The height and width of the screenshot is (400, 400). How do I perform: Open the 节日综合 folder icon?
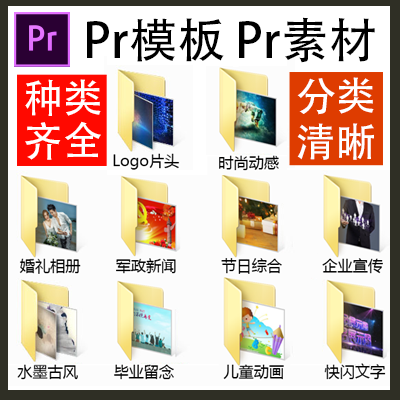tap(250, 216)
